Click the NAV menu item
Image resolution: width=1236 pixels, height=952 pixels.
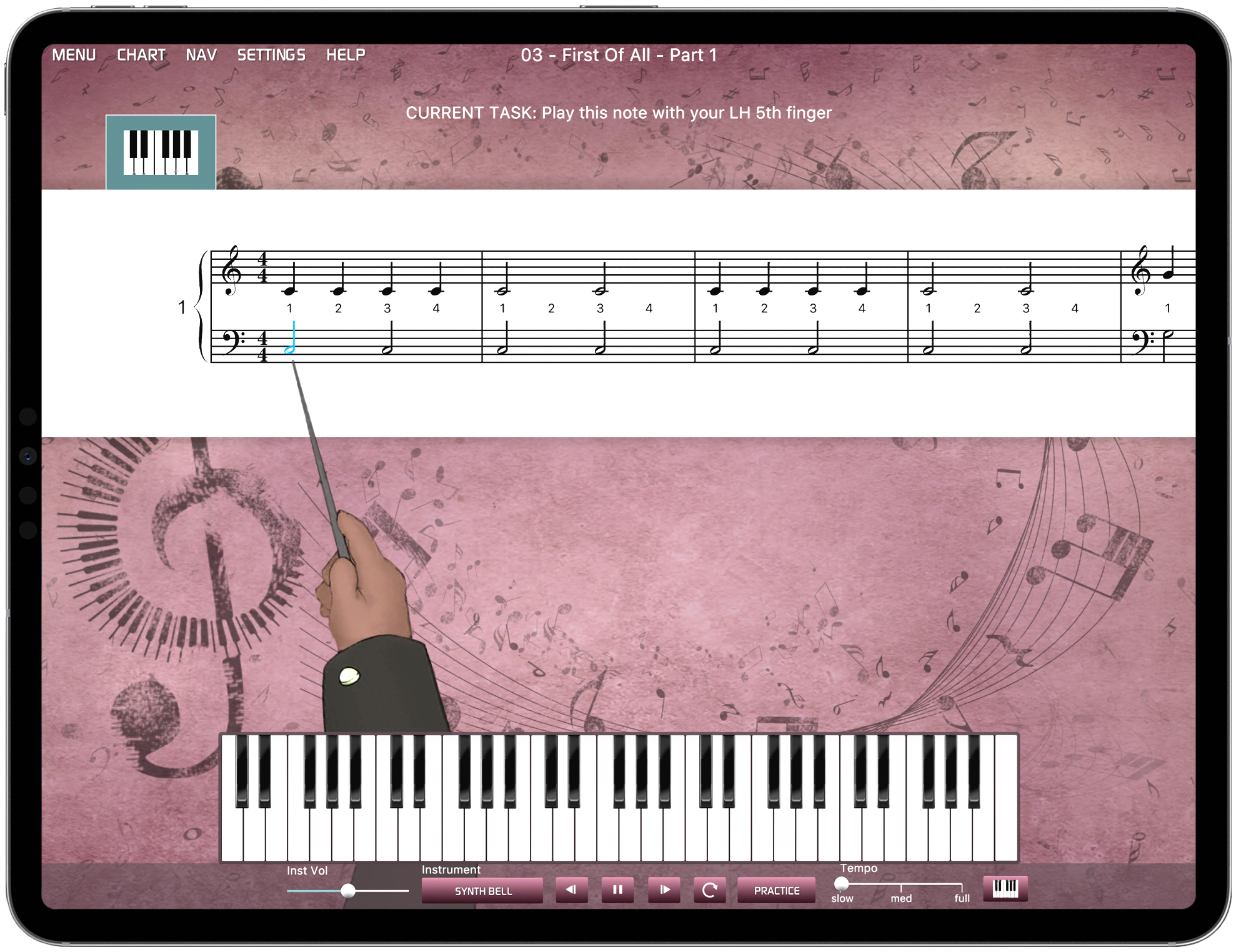201,55
